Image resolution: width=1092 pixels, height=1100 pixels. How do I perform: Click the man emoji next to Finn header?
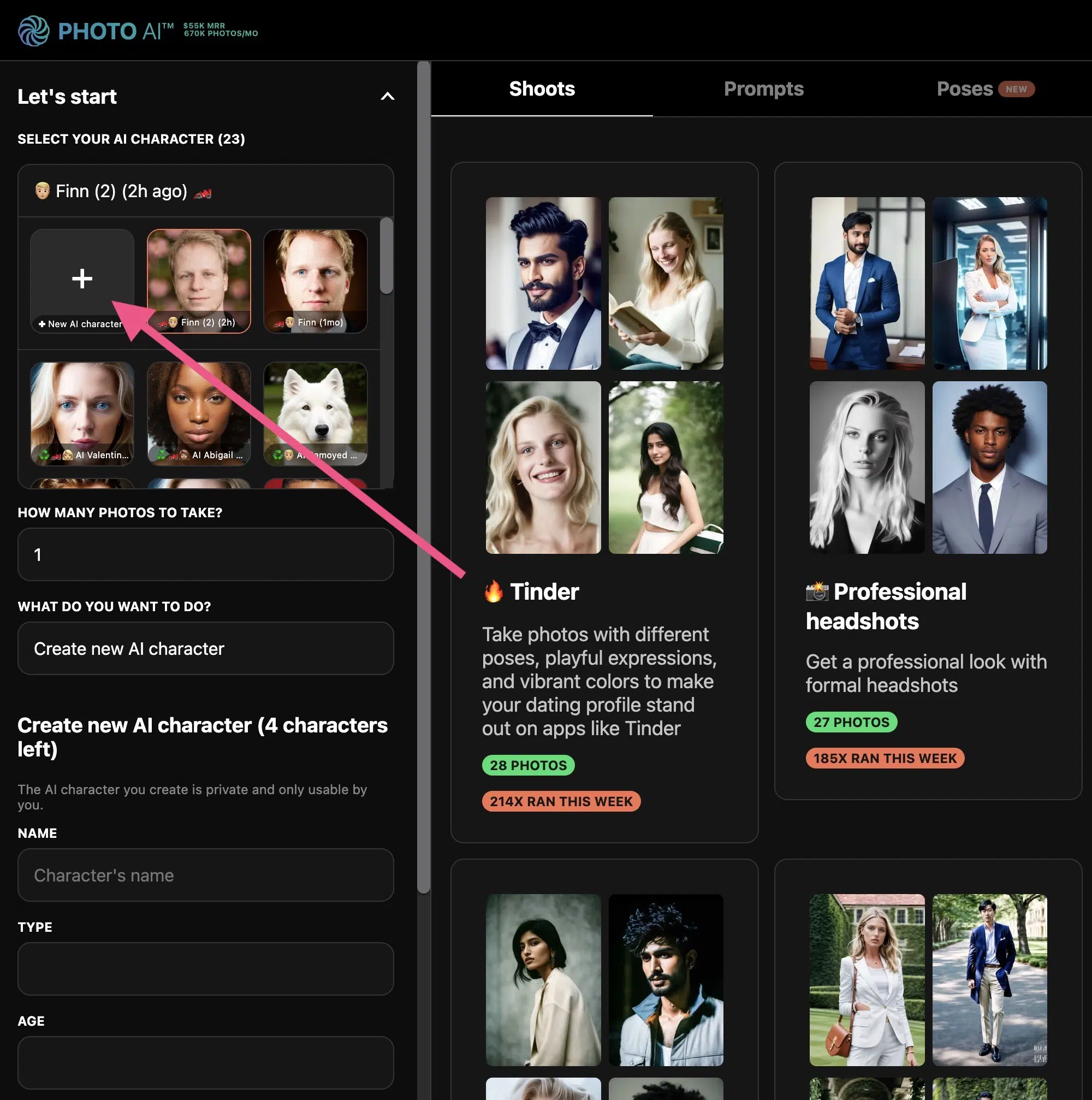click(x=41, y=191)
